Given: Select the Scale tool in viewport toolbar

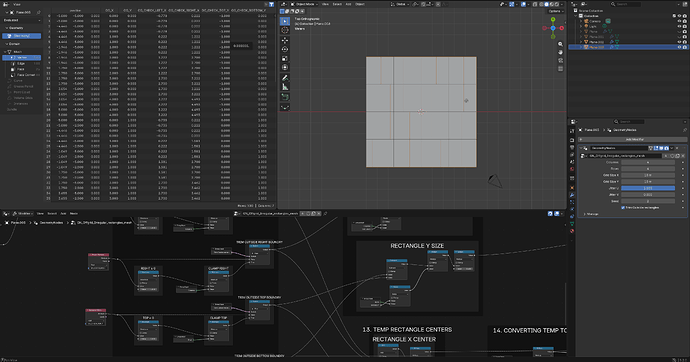Looking at the screenshot, I should (x=285, y=58).
